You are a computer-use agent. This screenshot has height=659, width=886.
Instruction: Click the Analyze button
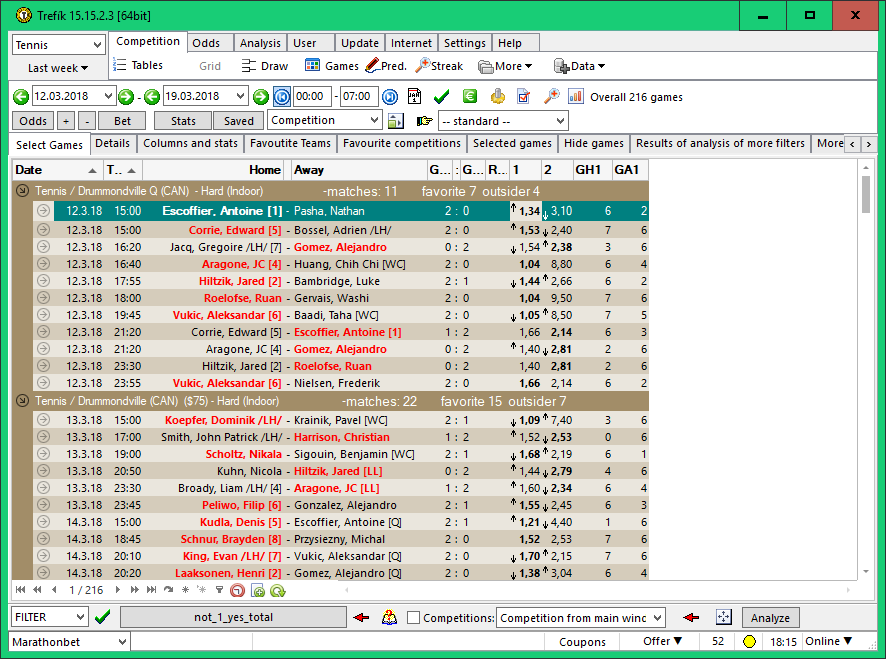[770, 618]
